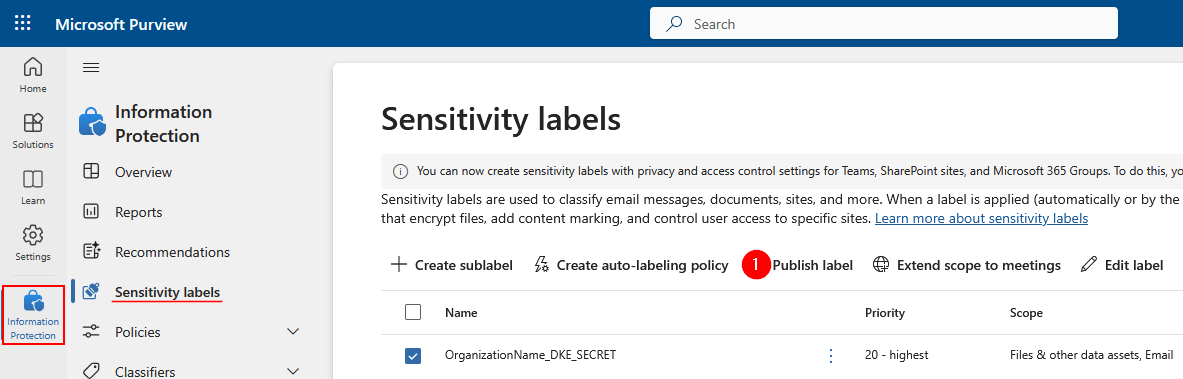
Task: Click the search magnifier icon
Action: [674, 24]
